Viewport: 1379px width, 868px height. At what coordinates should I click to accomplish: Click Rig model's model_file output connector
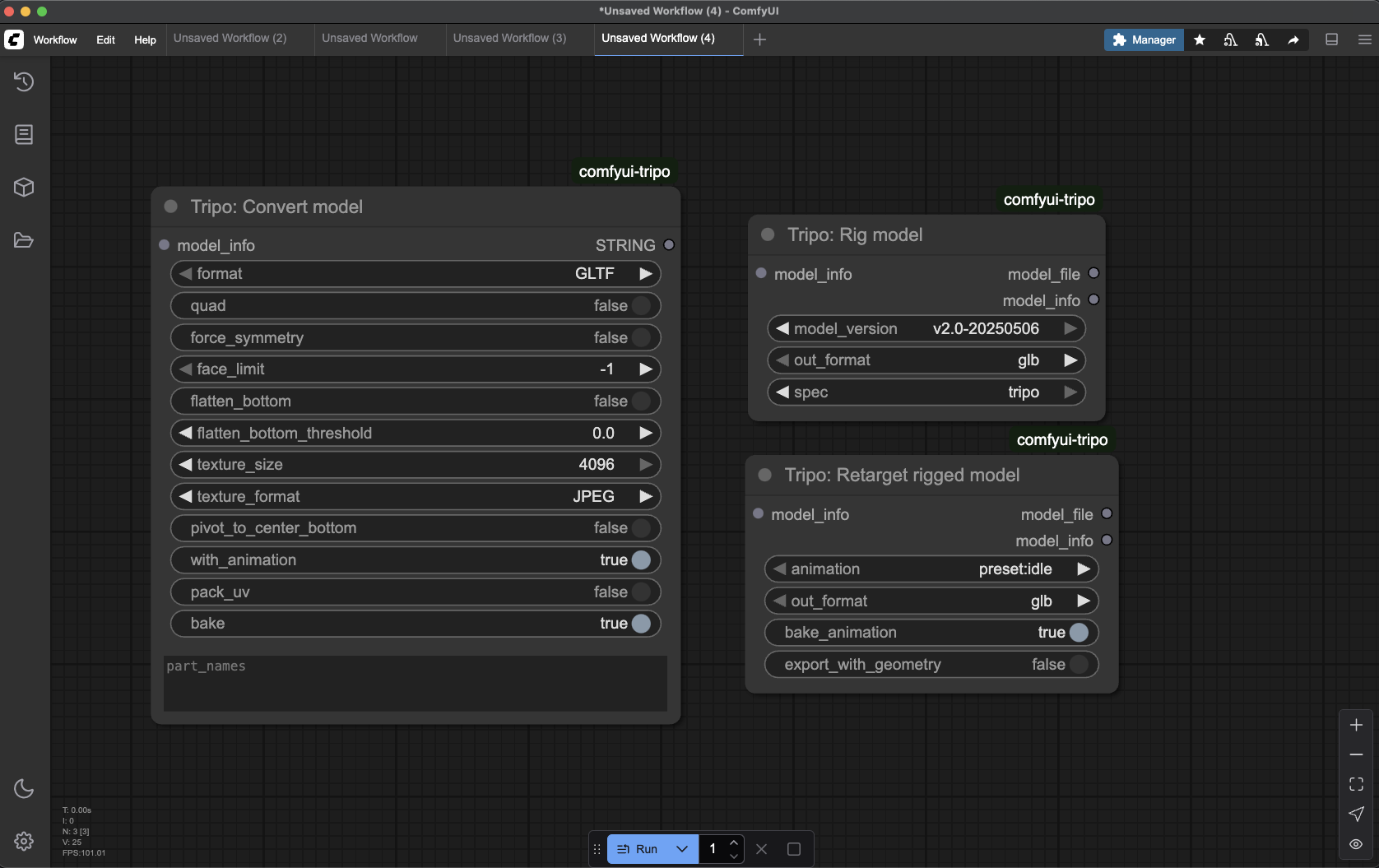[1093, 273]
